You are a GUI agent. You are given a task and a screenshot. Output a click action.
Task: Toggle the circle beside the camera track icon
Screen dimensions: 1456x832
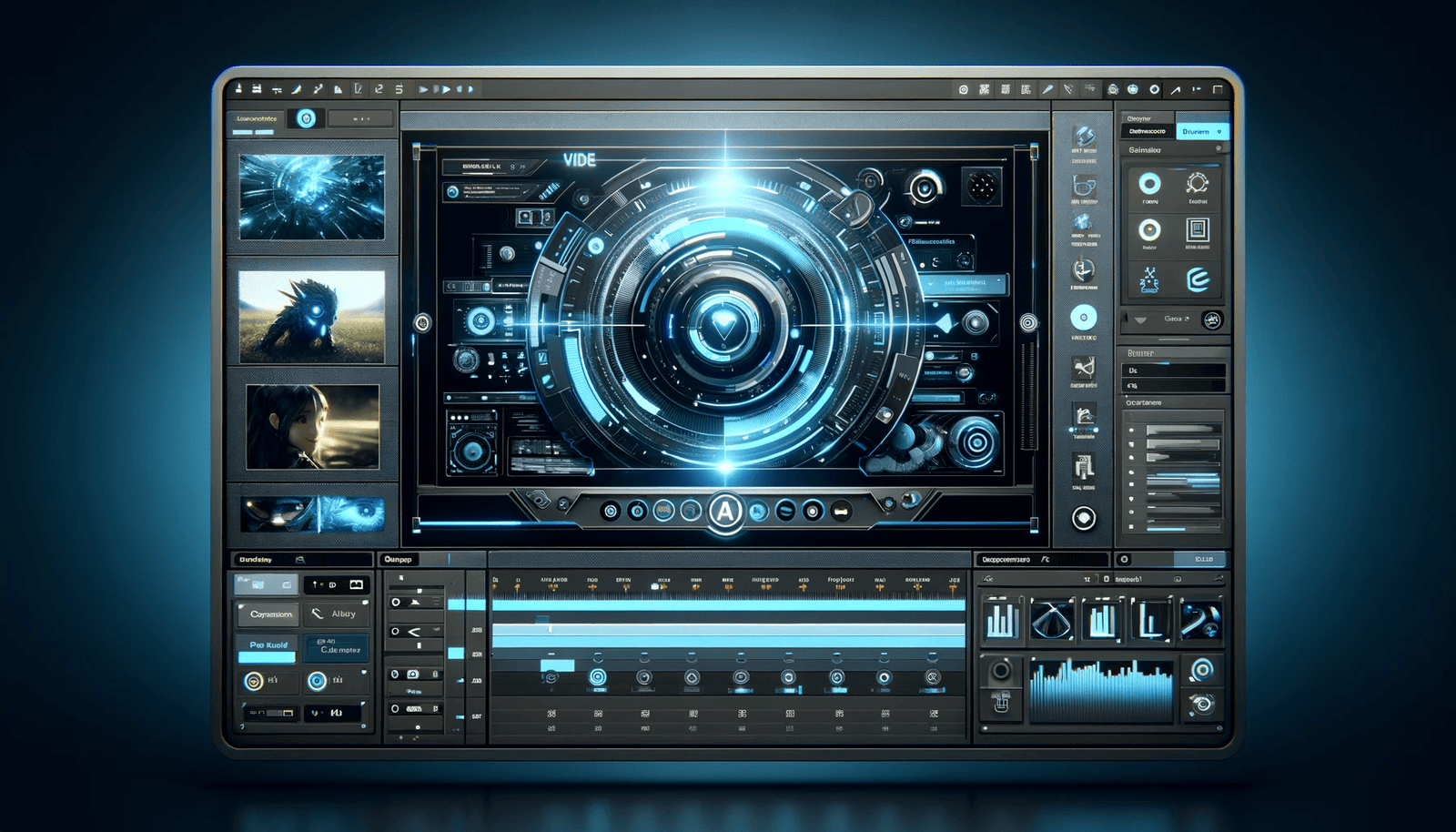coord(395,675)
